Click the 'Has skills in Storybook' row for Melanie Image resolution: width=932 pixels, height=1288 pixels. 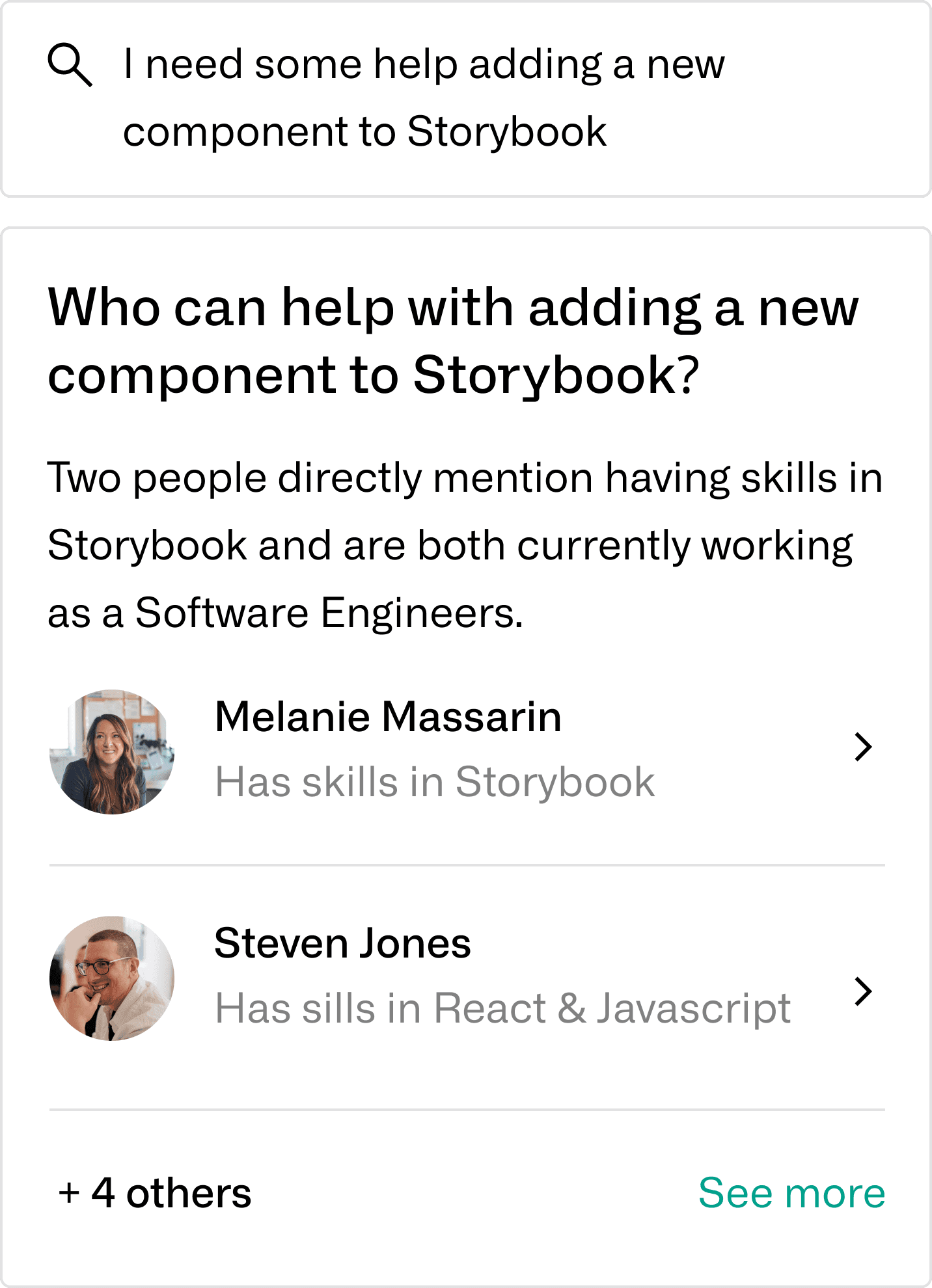click(x=466, y=752)
